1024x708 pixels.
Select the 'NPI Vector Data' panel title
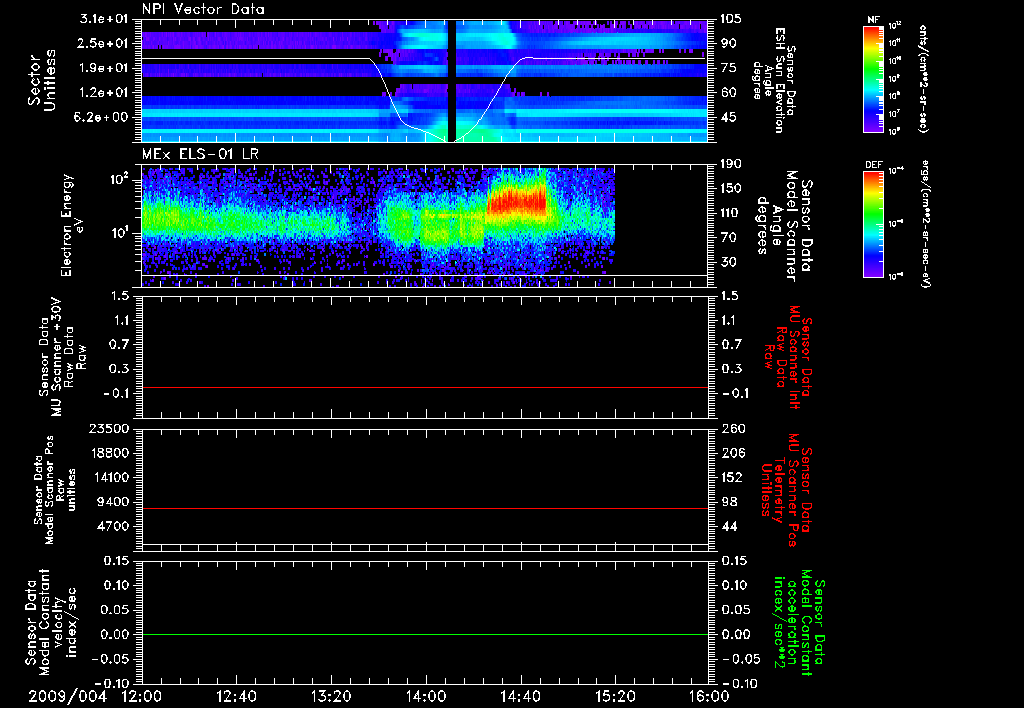(203, 9)
